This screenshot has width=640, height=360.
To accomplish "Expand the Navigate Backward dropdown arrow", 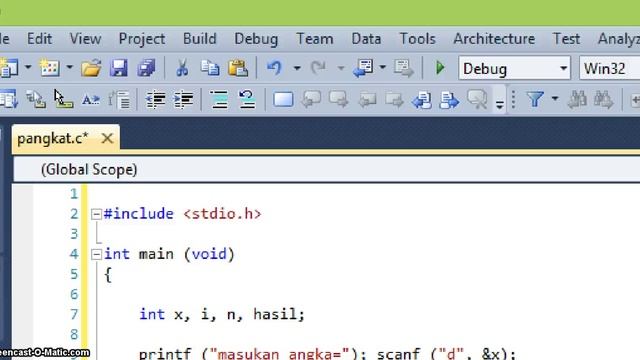I will (382, 68).
